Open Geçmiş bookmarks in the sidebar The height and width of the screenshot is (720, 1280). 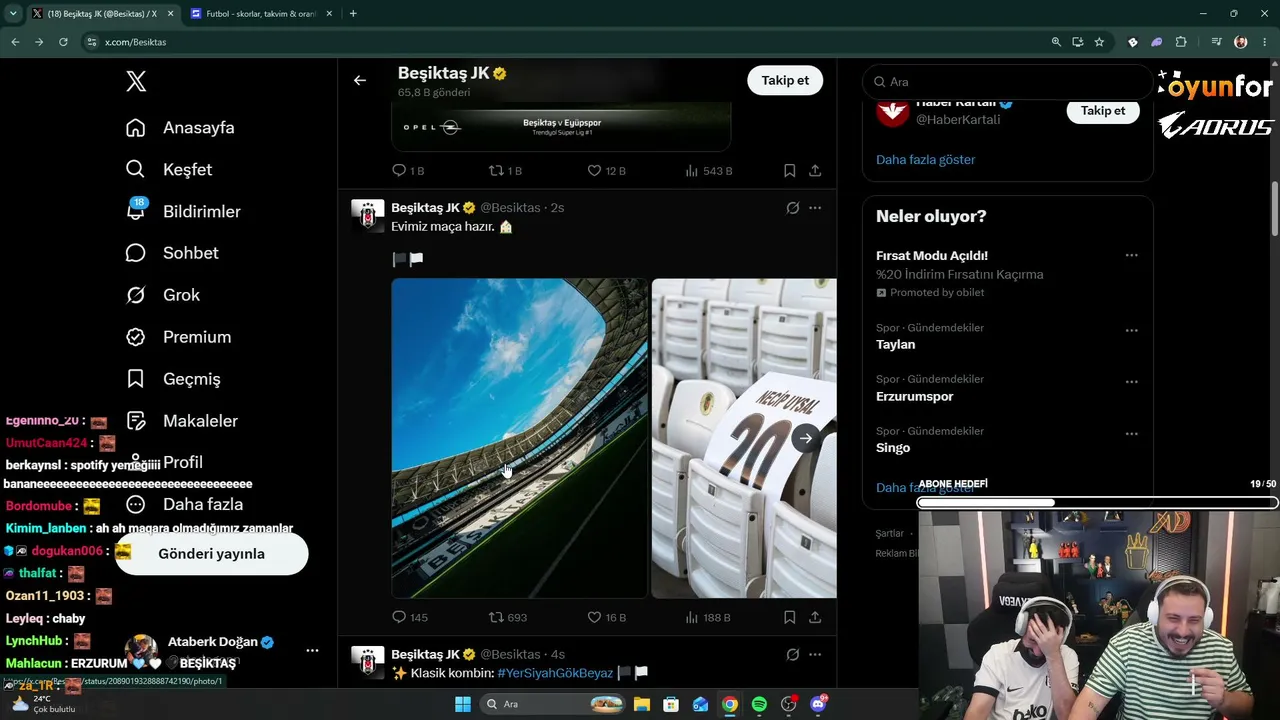[173, 379]
